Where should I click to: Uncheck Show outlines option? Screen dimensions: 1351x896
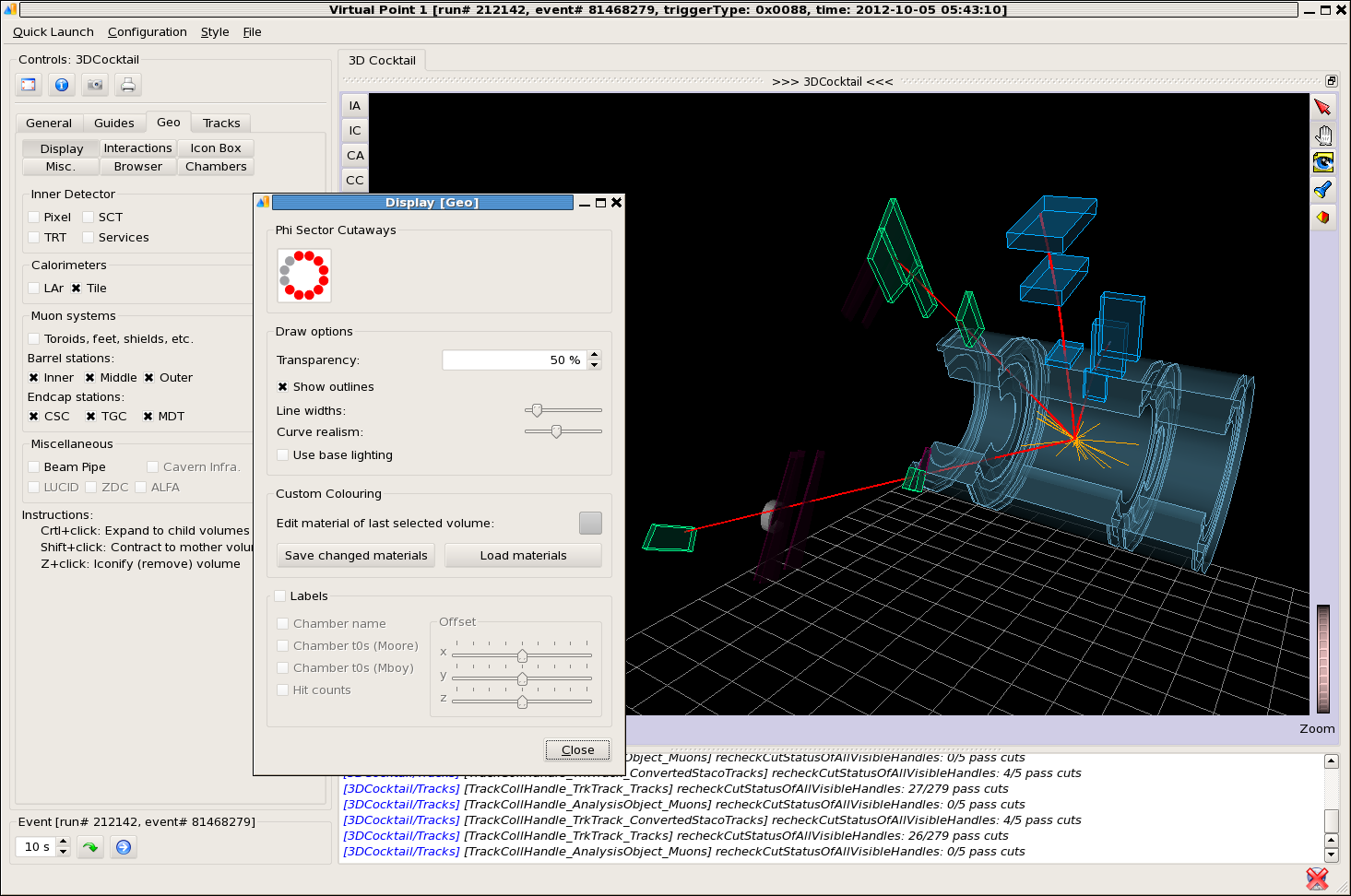click(x=283, y=387)
